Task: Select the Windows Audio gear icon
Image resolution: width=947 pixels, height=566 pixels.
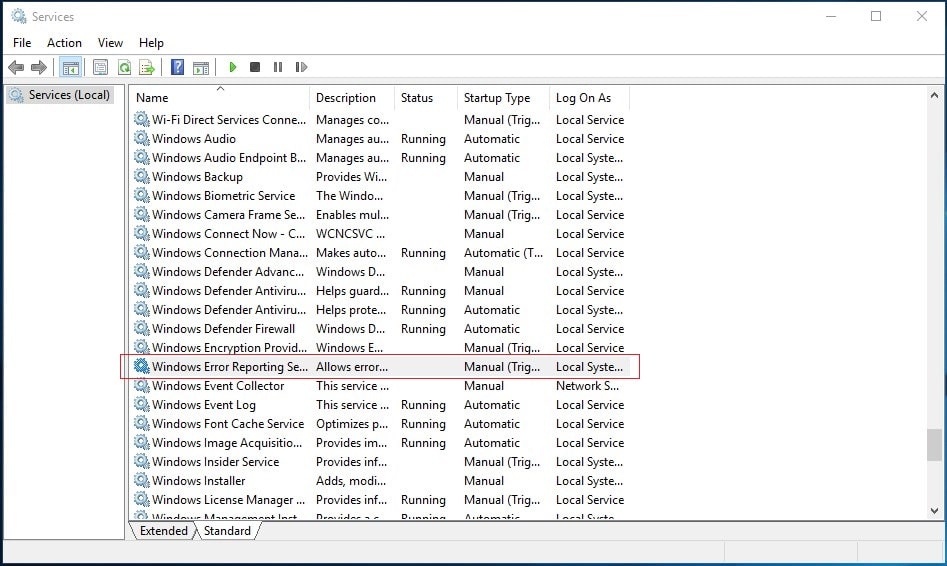Action: (141, 138)
